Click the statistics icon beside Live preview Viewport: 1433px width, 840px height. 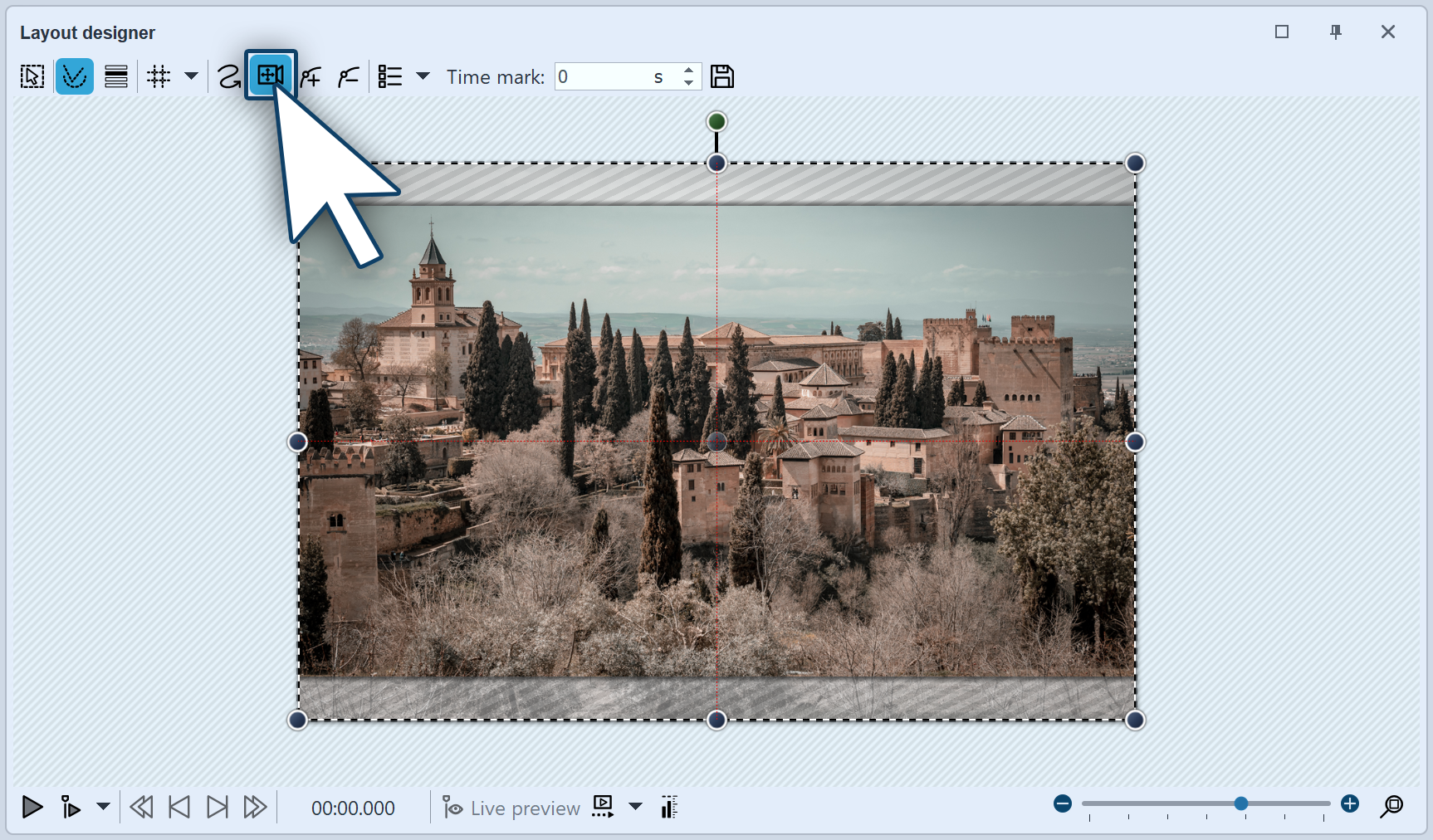(x=668, y=807)
